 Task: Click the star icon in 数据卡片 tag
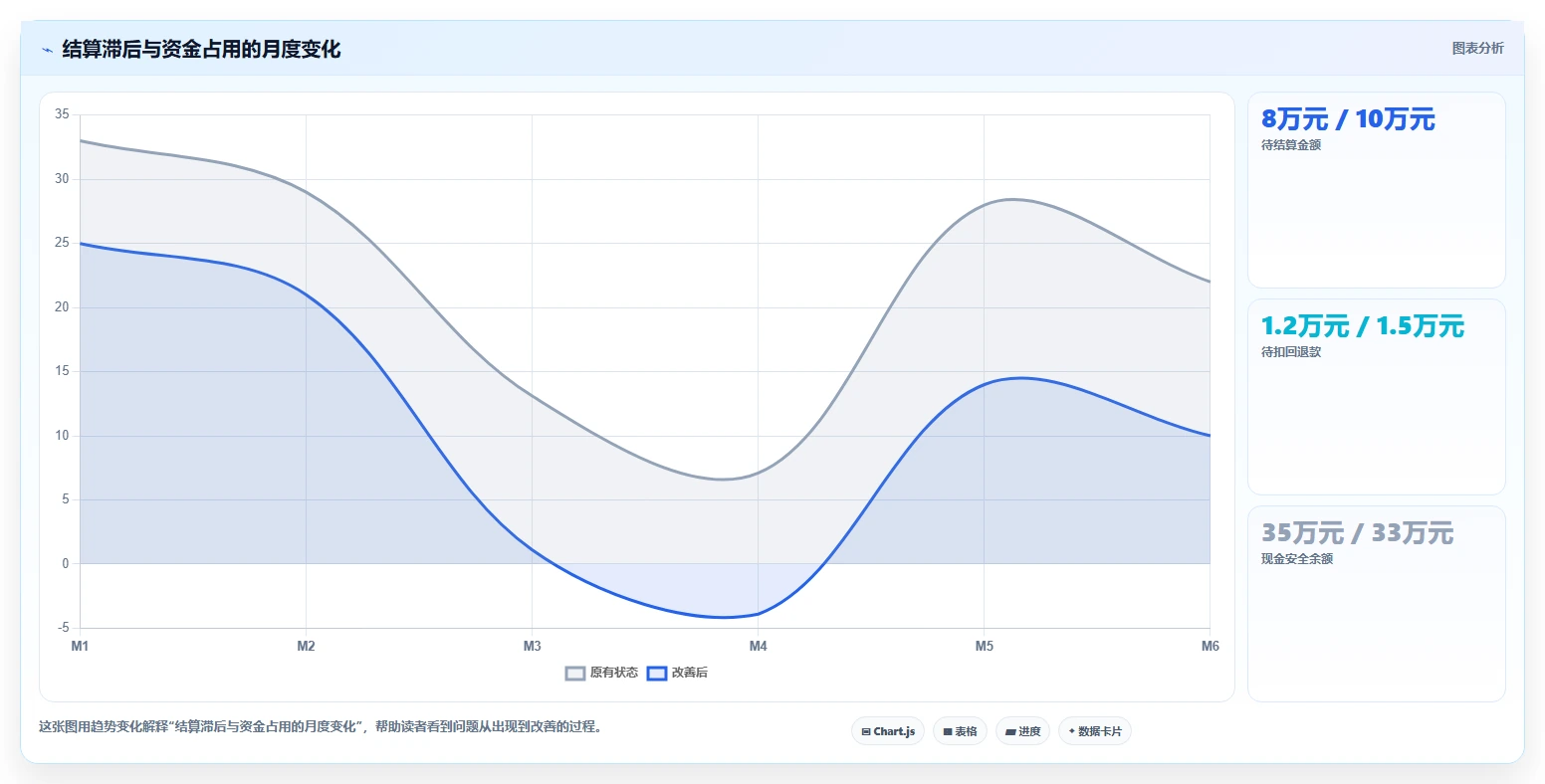[x=1071, y=731]
